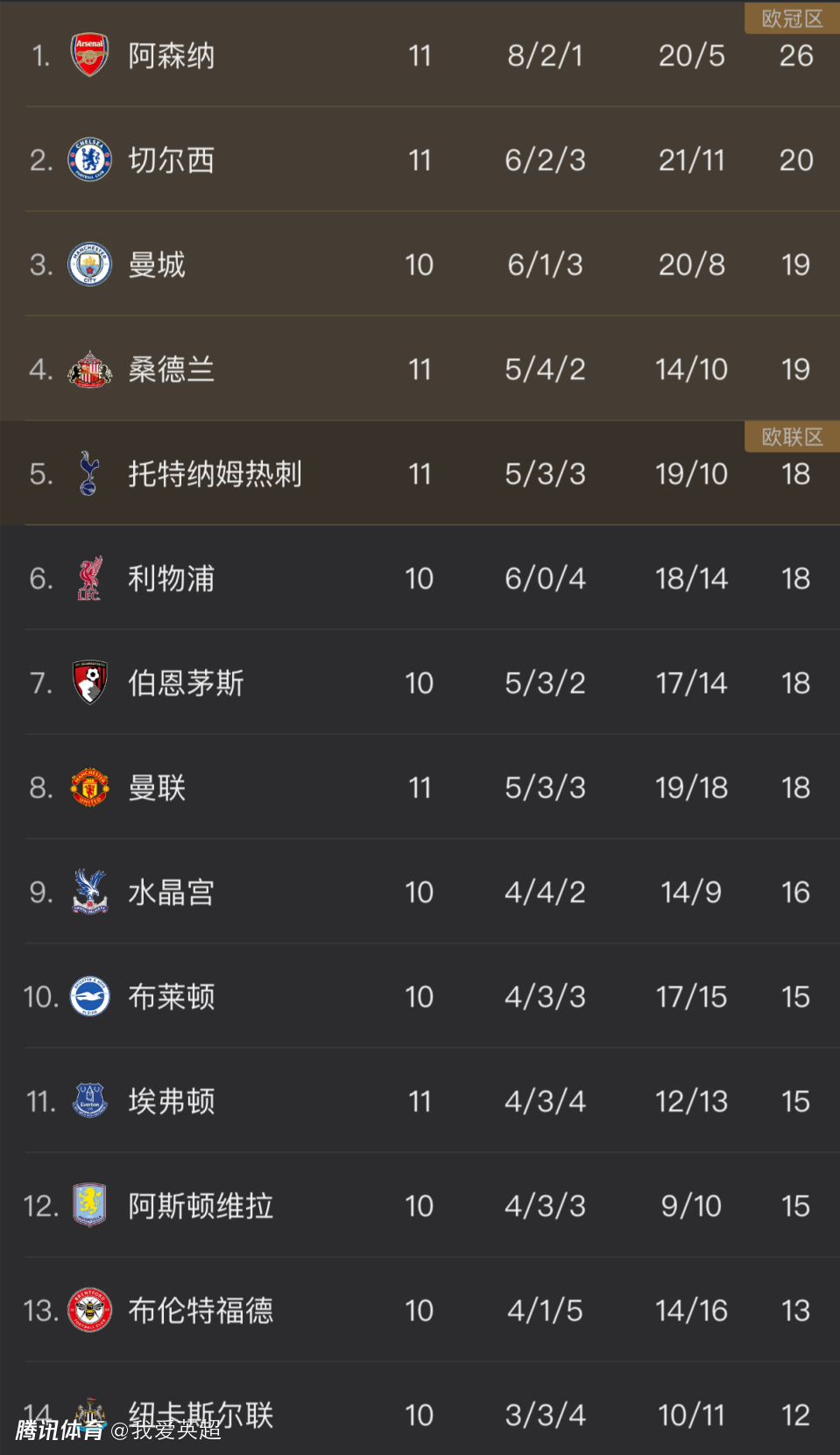Click the Brighton club crest
The height and width of the screenshot is (1455, 840).
(x=89, y=997)
